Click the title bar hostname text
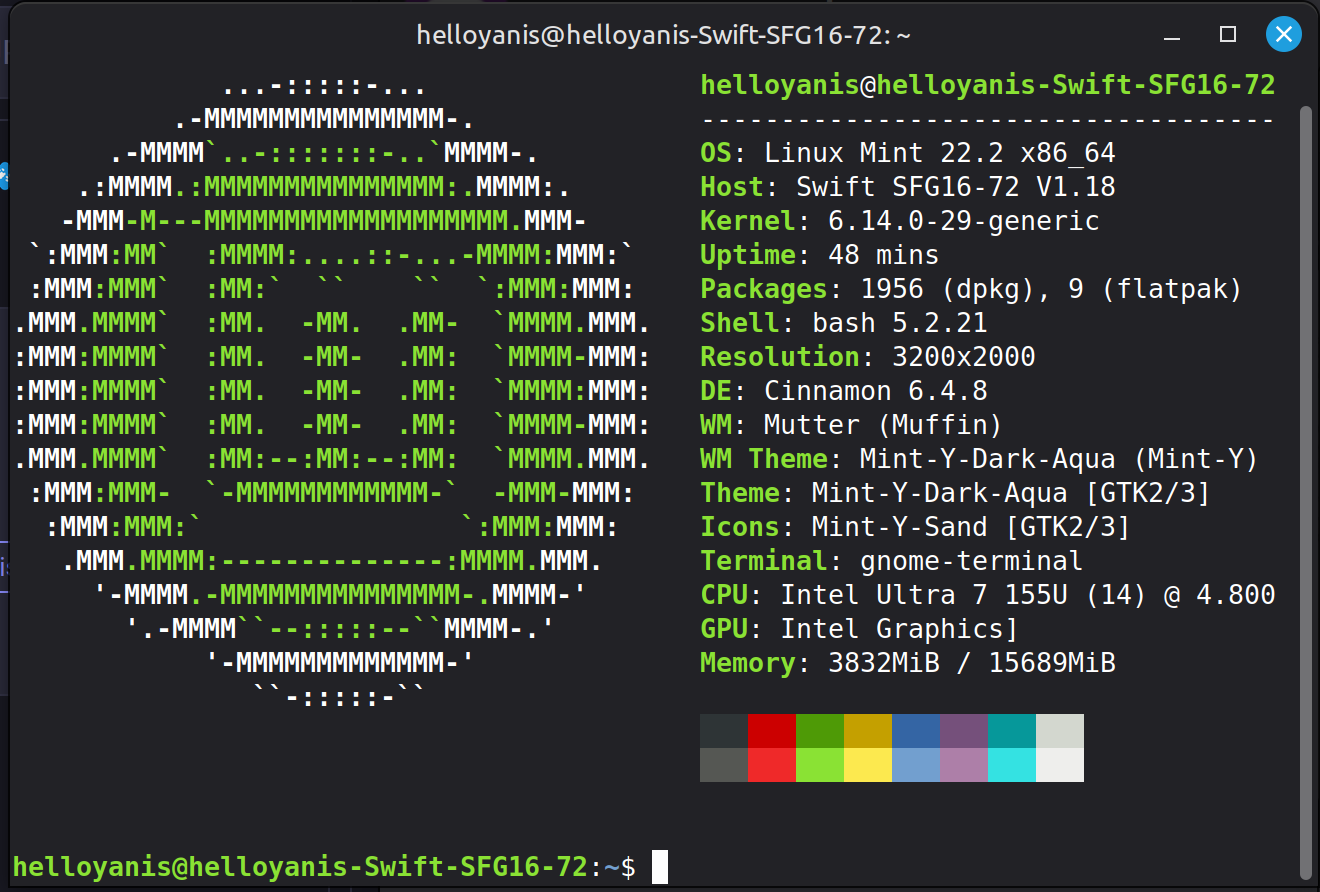Viewport: 1320px width, 892px height. 660,34
